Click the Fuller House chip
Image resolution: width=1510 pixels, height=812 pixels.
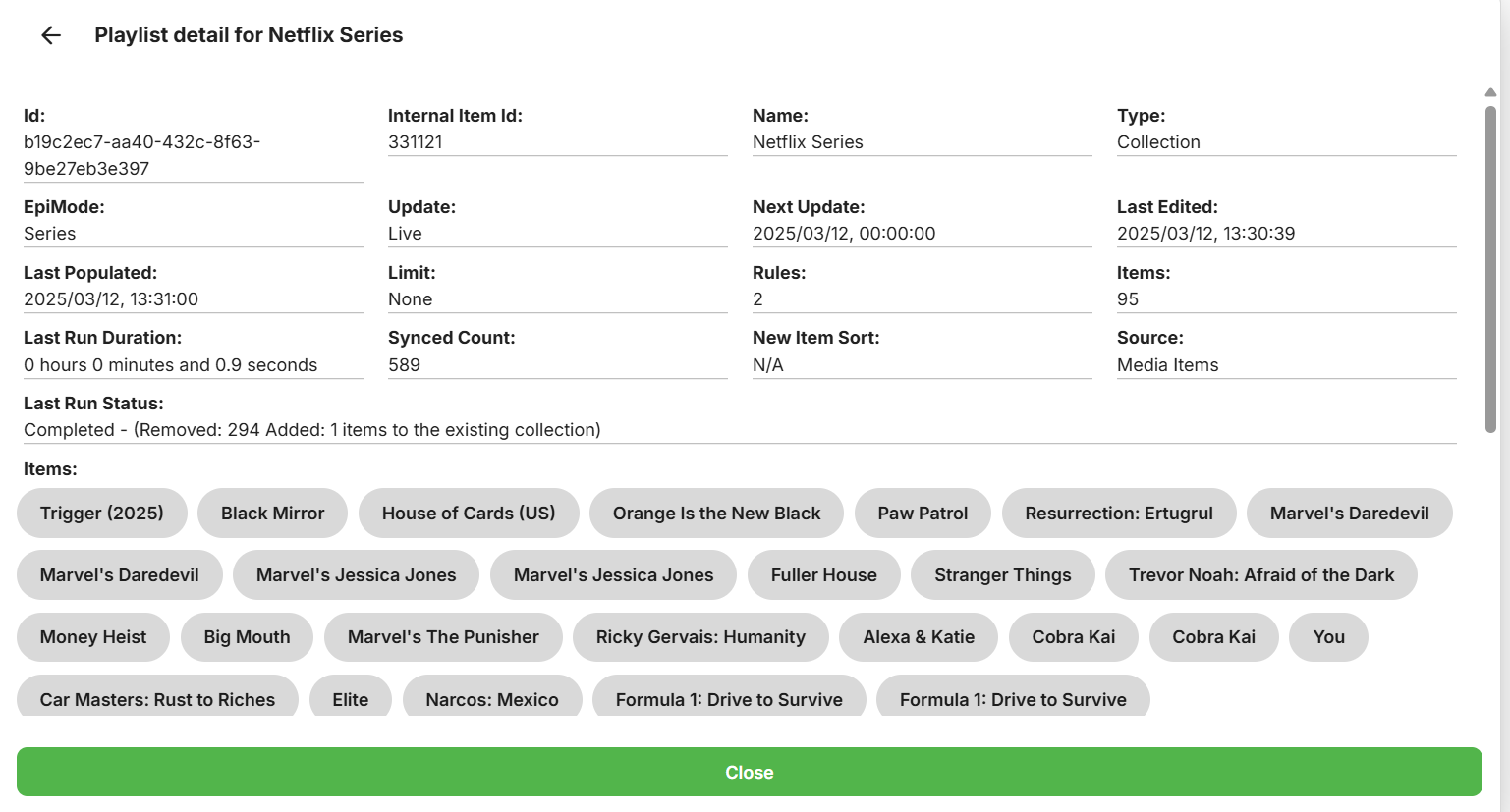[823, 575]
